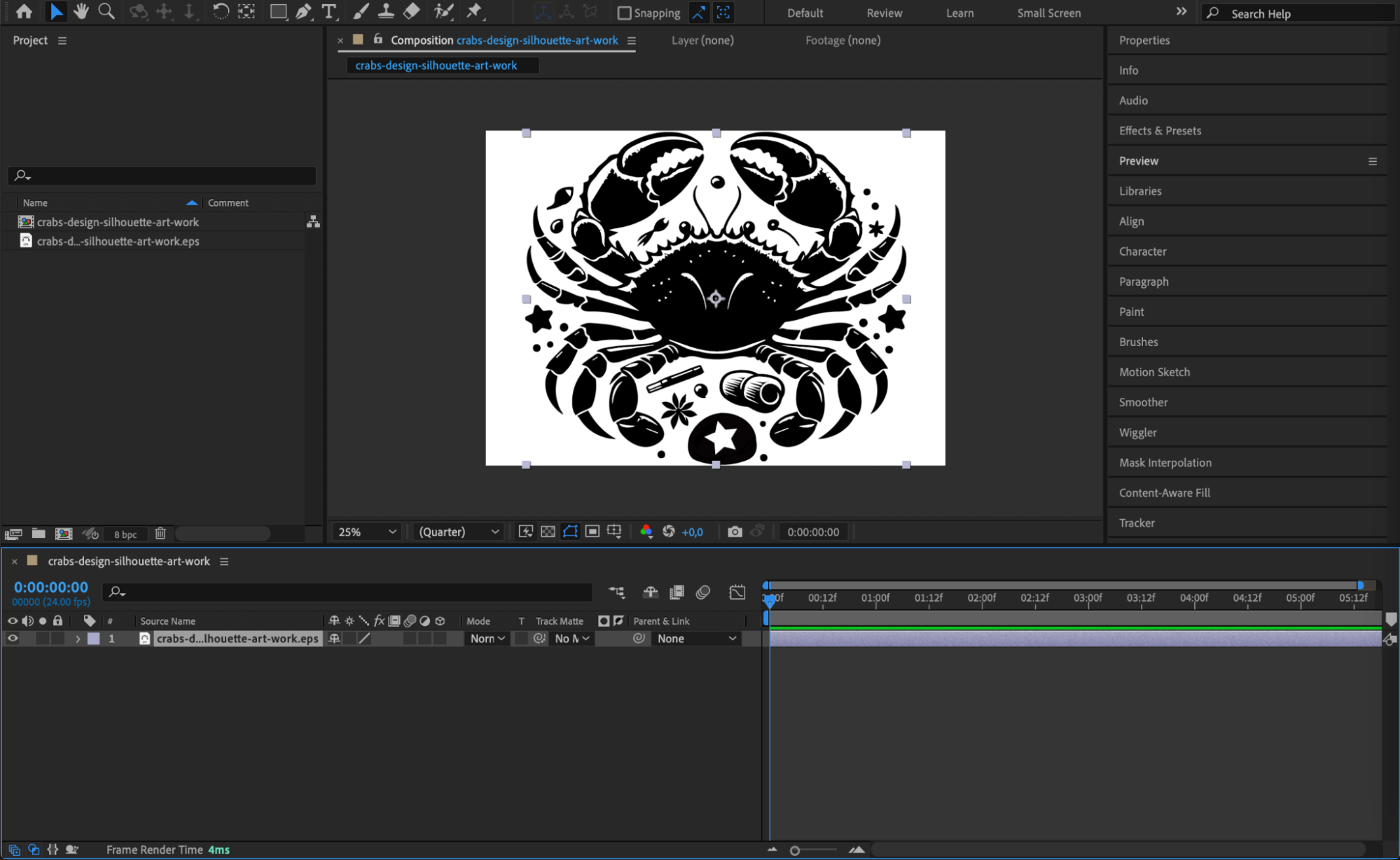The image size is (1400, 860).
Task: Select the Eraser tool
Action: point(412,12)
